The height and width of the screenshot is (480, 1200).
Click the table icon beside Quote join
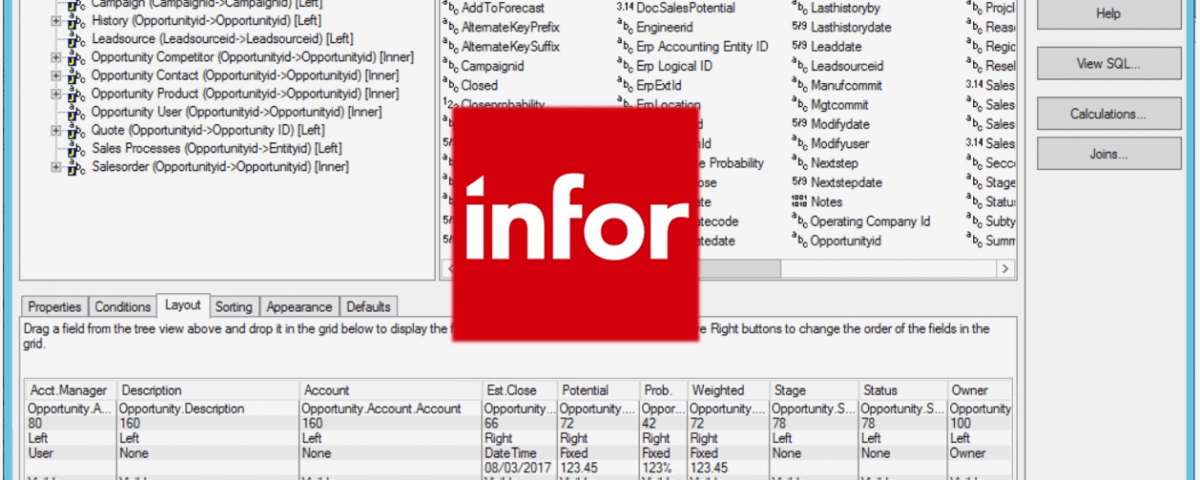77,130
